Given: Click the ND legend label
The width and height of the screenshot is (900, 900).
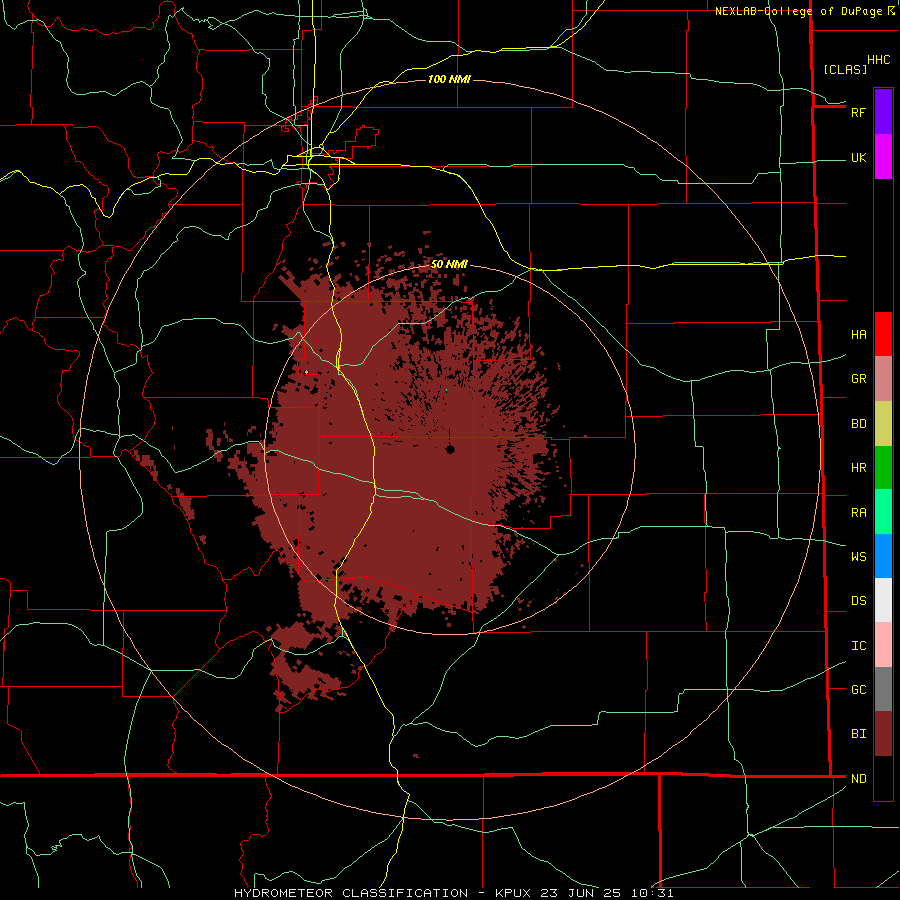Looking at the screenshot, I should tap(858, 778).
